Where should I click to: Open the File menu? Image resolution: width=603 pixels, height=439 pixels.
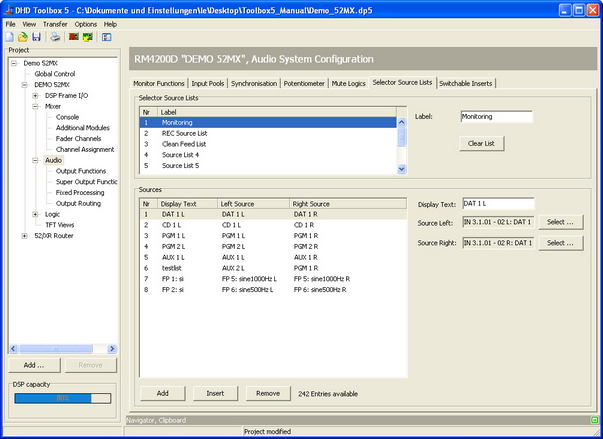point(10,24)
